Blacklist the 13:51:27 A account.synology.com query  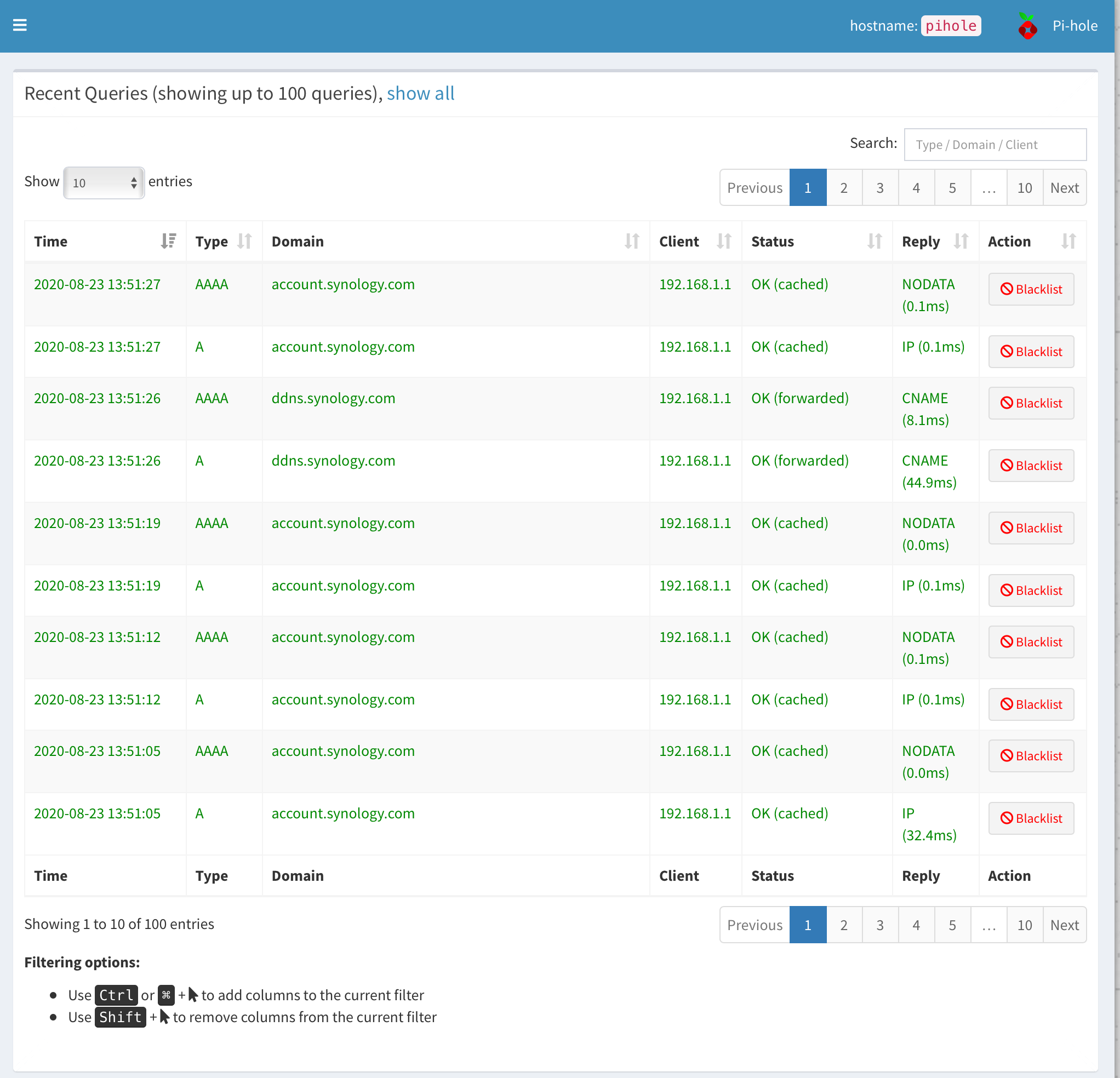click(x=1031, y=351)
